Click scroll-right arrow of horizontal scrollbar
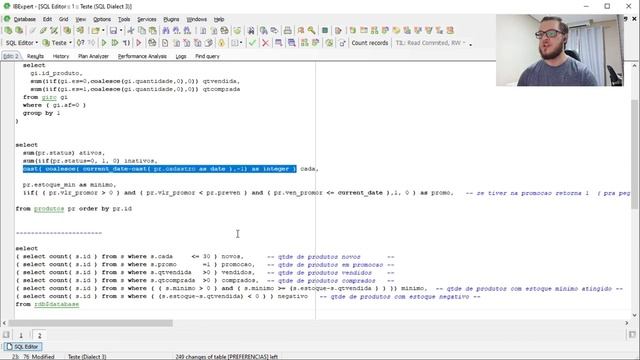640x360 pixels. (627, 323)
